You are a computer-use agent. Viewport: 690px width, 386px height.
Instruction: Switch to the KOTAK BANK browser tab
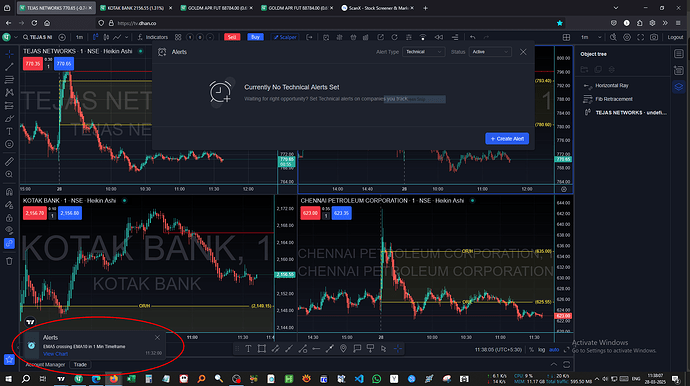point(134,8)
